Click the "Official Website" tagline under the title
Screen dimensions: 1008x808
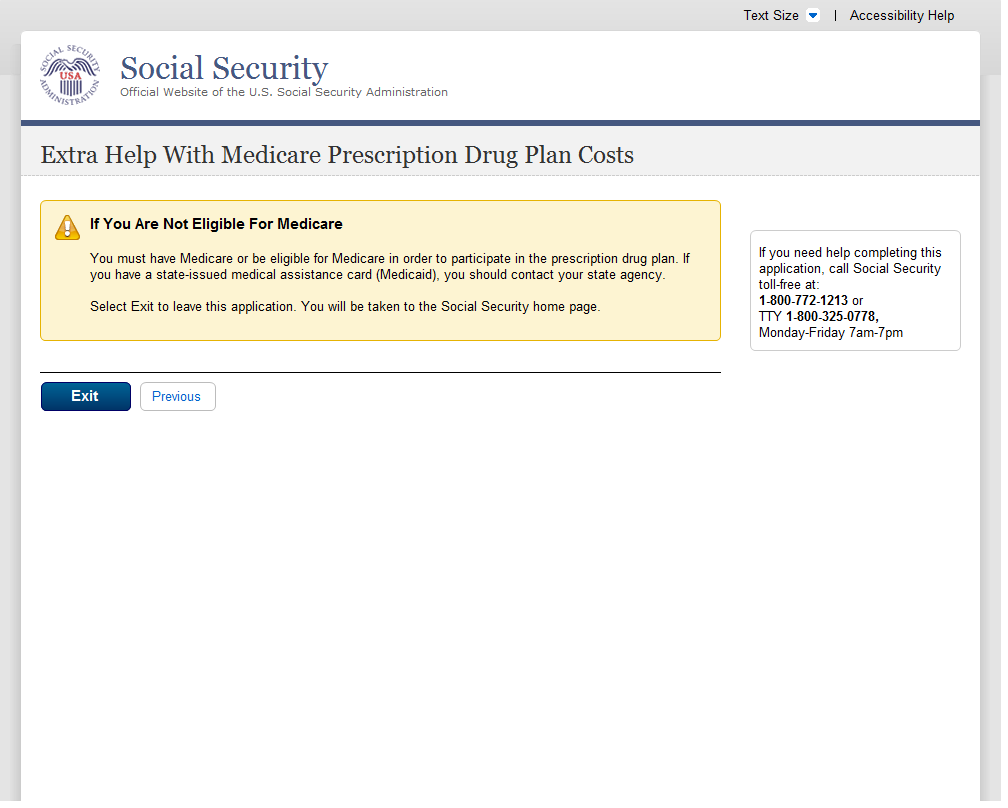click(x=284, y=93)
